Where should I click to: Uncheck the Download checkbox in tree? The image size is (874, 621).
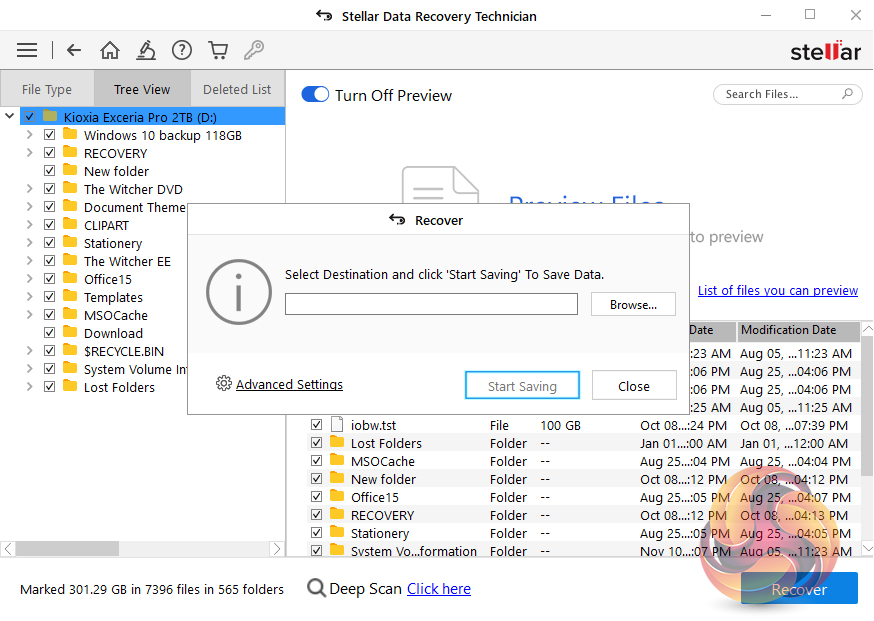coord(50,333)
